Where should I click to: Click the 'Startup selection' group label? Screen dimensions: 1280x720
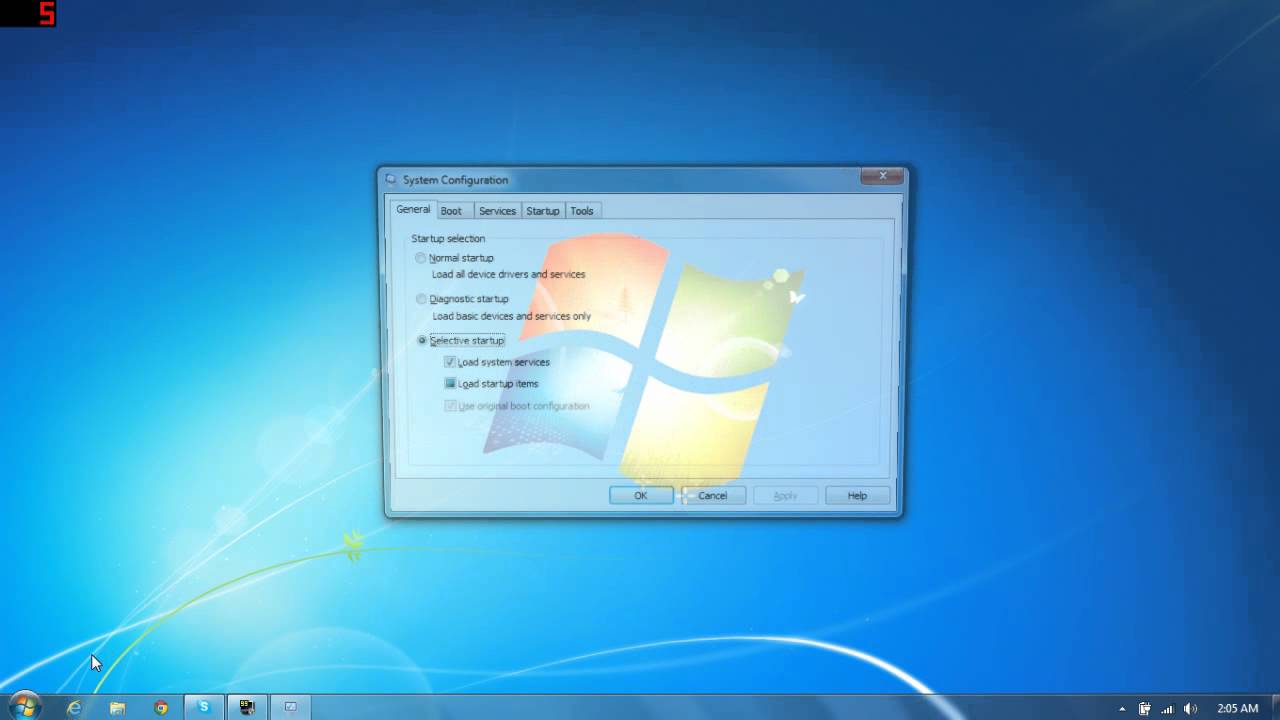(x=448, y=238)
